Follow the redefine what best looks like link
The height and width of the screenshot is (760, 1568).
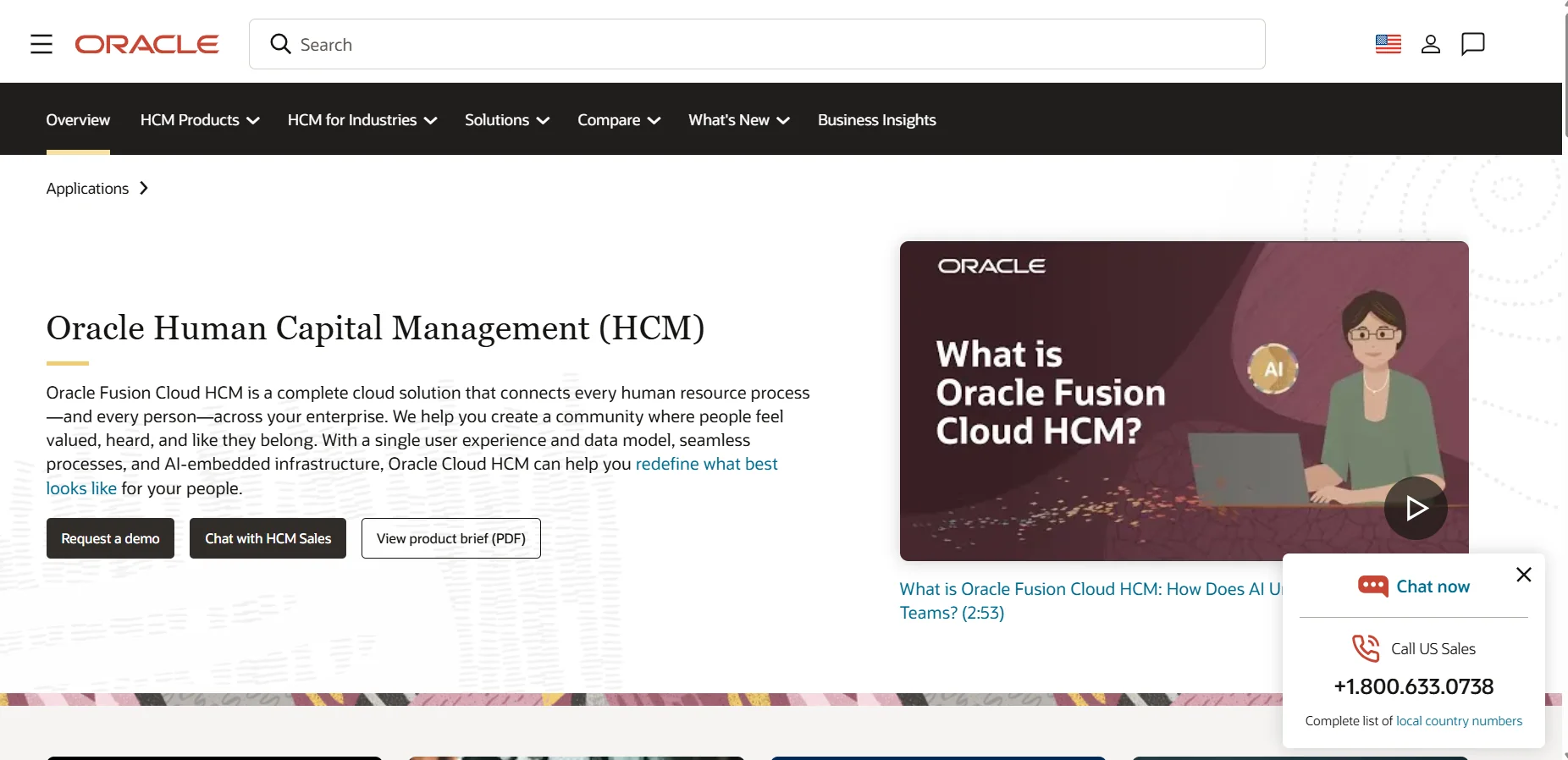click(x=706, y=464)
